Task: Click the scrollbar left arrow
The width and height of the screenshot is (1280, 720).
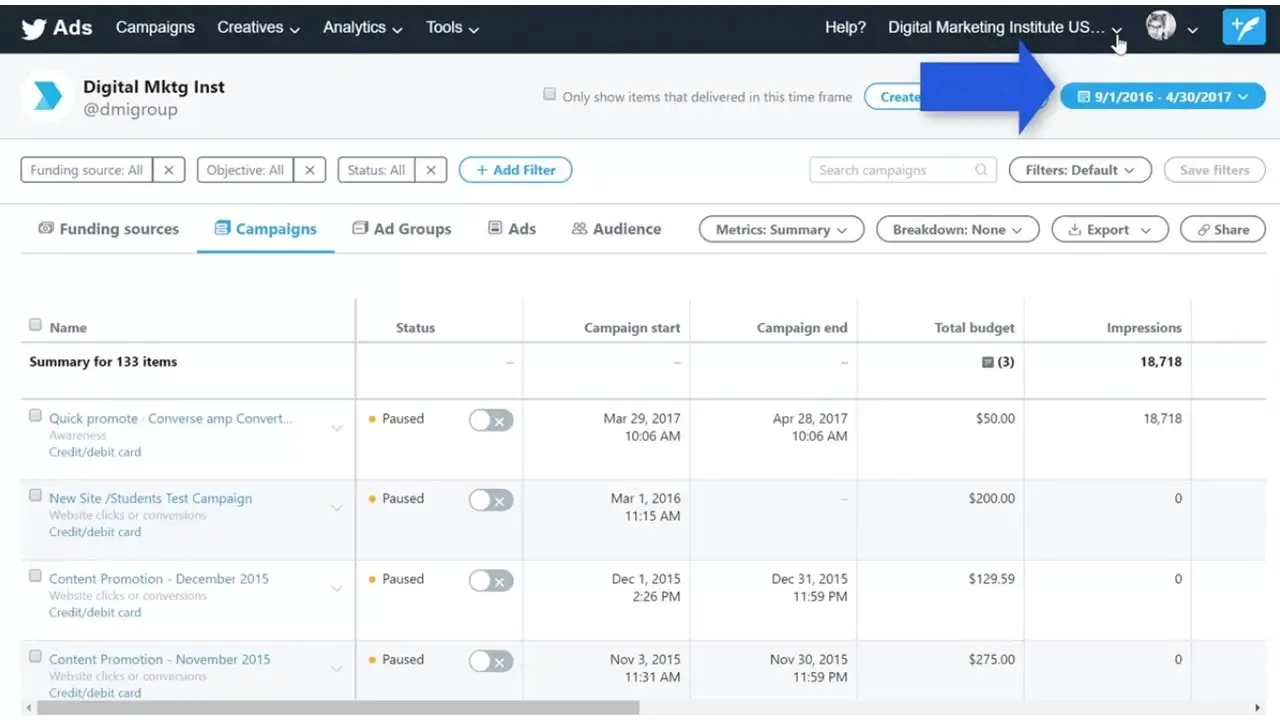Action: coord(27,708)
